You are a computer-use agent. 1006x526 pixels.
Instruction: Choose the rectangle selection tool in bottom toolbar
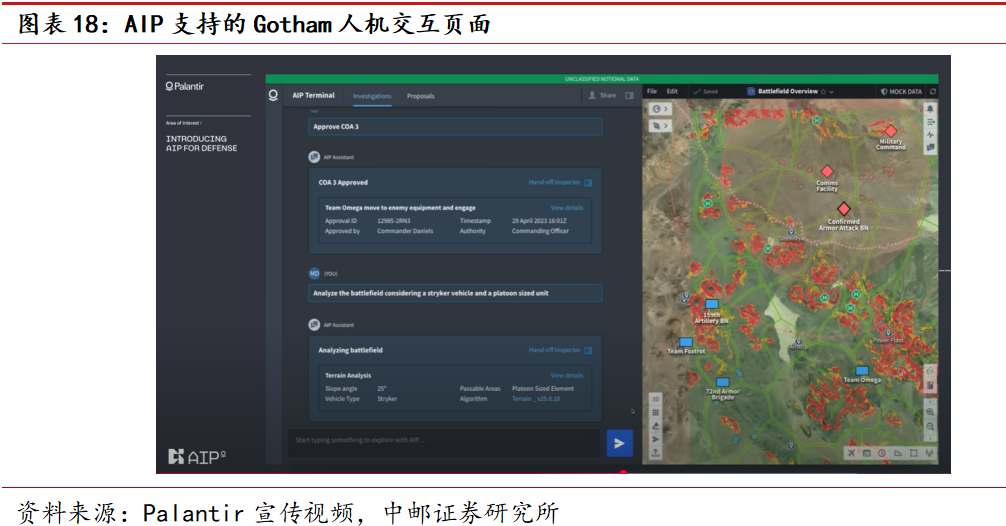[914, 453]
